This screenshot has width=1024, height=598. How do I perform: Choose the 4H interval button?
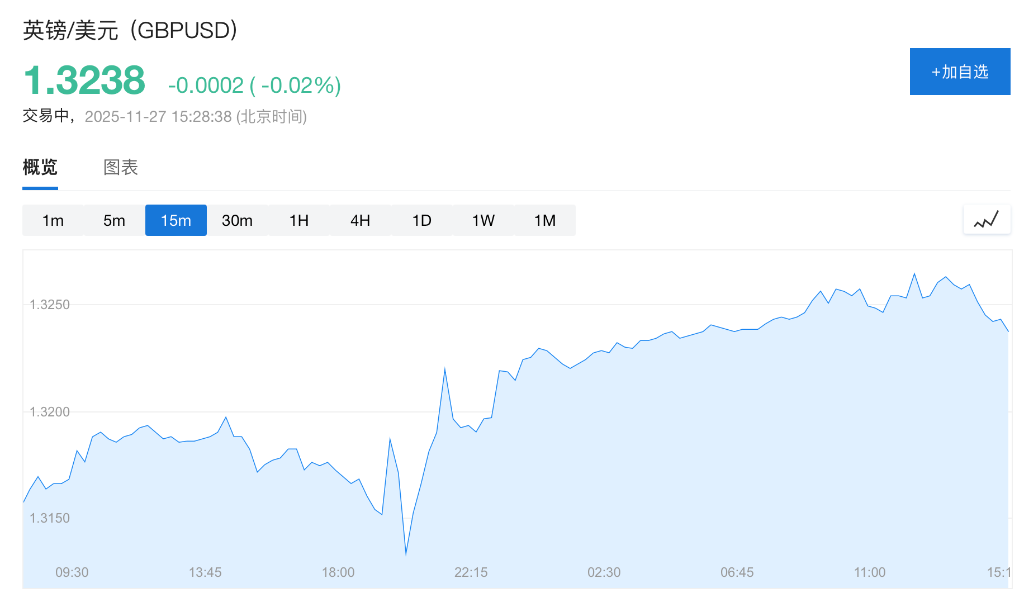(x=360, y=220)
